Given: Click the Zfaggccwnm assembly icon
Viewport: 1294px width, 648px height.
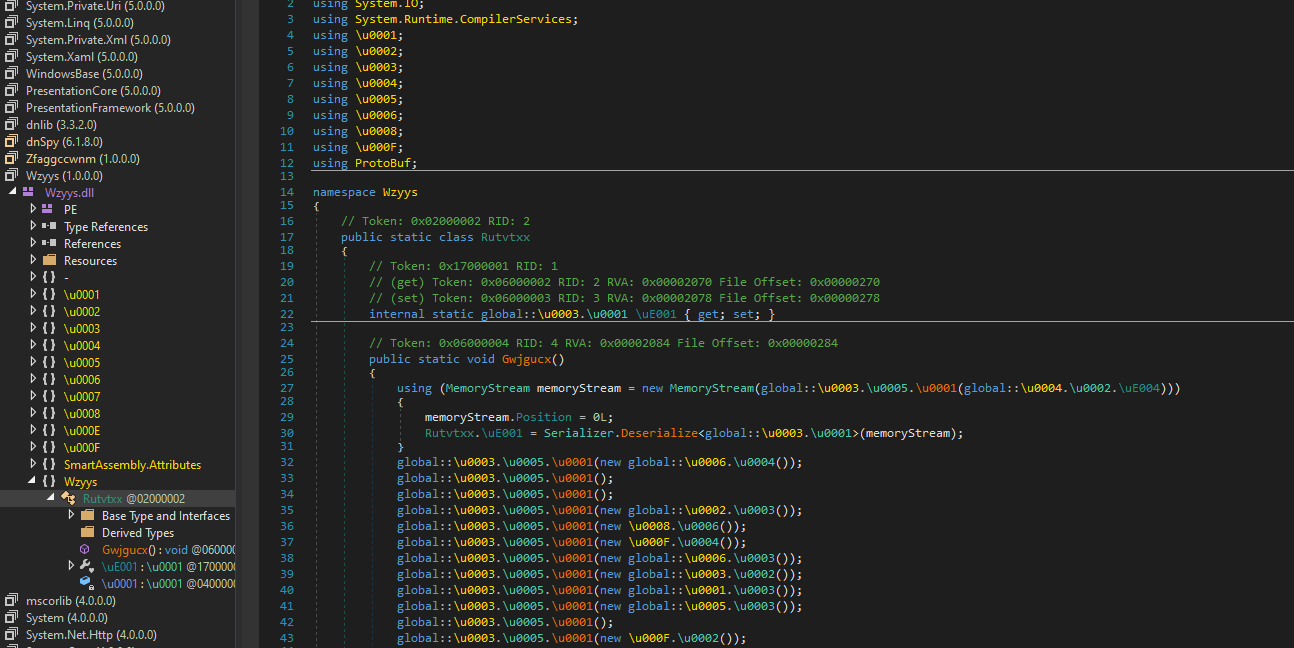Looking at the screenshot, I should coord(11,159).
